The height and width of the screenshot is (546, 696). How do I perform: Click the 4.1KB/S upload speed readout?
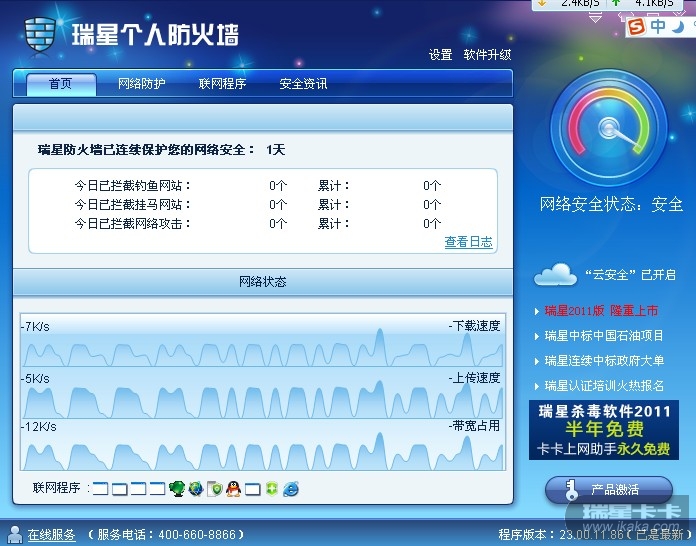pyautogui.click(x=654, y=3)
